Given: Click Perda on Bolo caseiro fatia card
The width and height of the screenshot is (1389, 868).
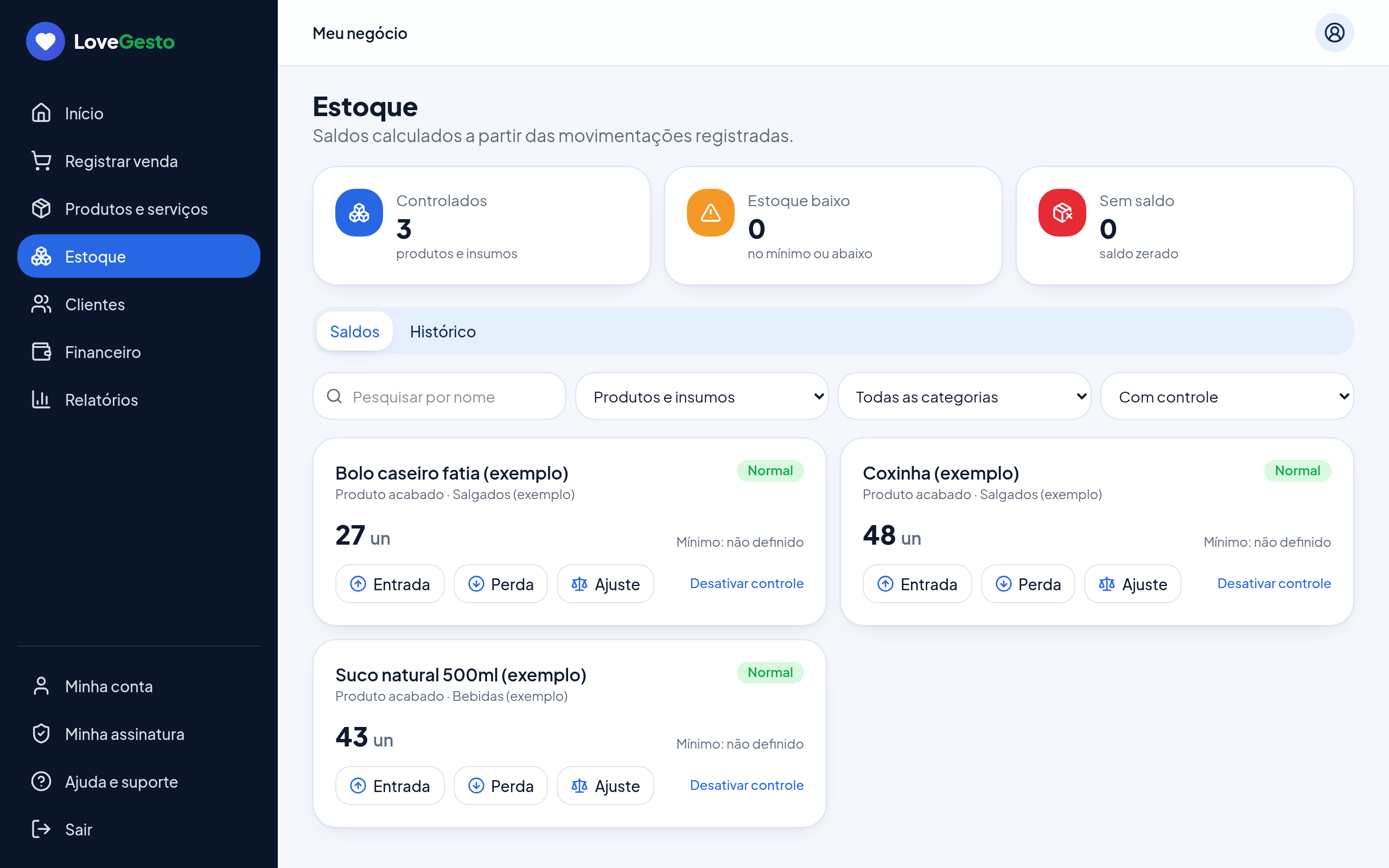Looking at the screenshot, I should [x=500, y=584].
